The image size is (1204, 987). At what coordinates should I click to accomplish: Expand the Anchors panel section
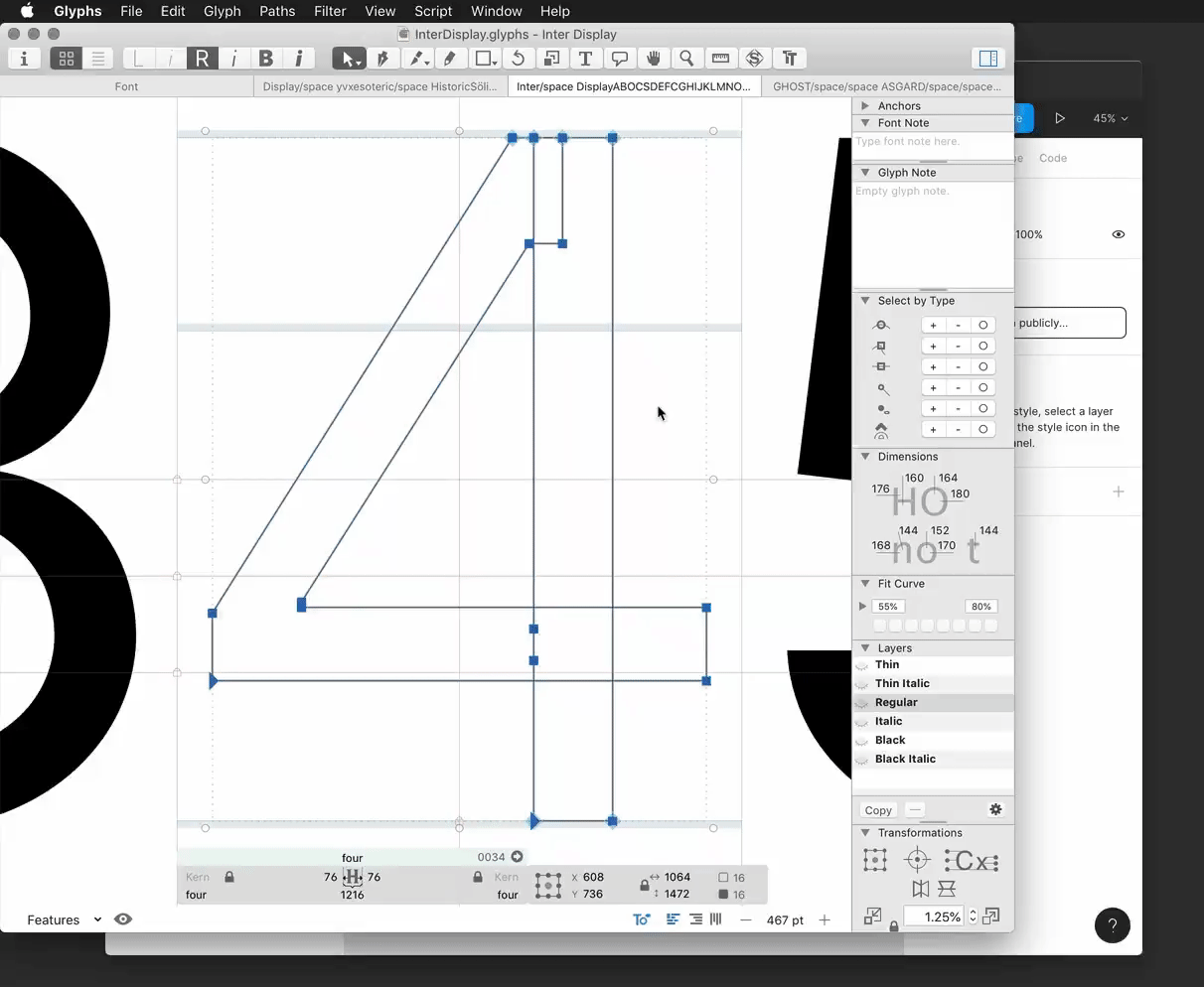click(x=865, y=105)
